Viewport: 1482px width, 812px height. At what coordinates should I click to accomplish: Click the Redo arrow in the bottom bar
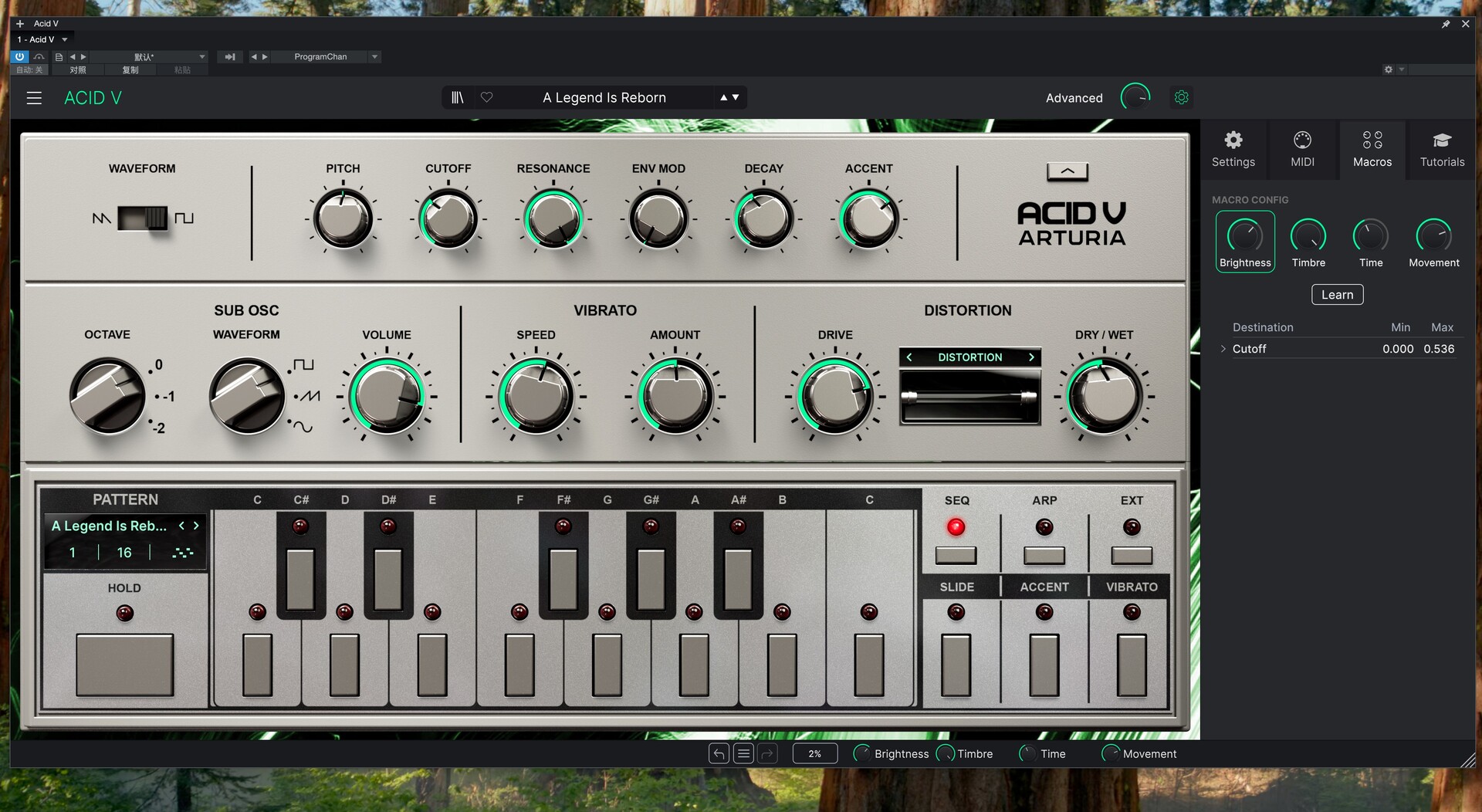[x=767, y=754]
